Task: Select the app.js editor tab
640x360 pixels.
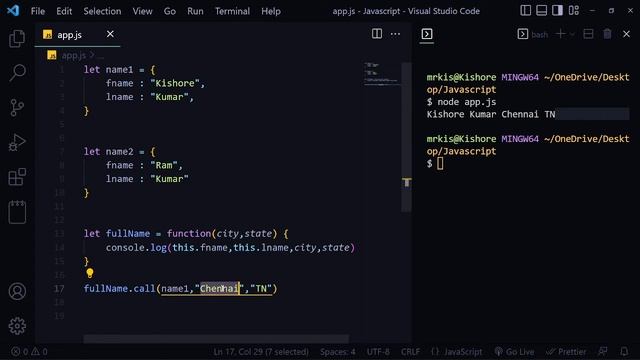Action: point(78,35)
